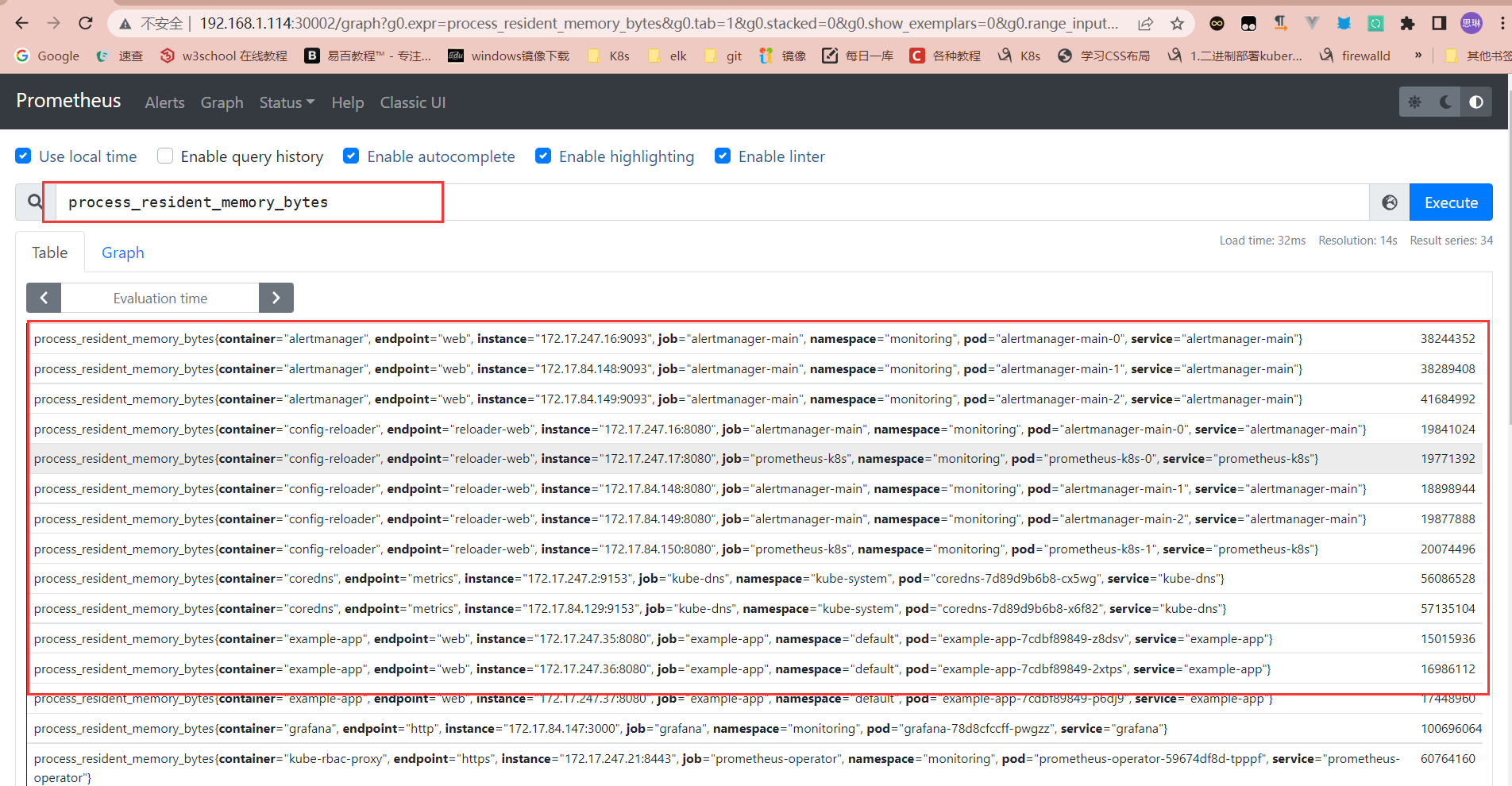Toggle the browser side panel icon
Screen dimensions: 1512x786
[1439, 24]
